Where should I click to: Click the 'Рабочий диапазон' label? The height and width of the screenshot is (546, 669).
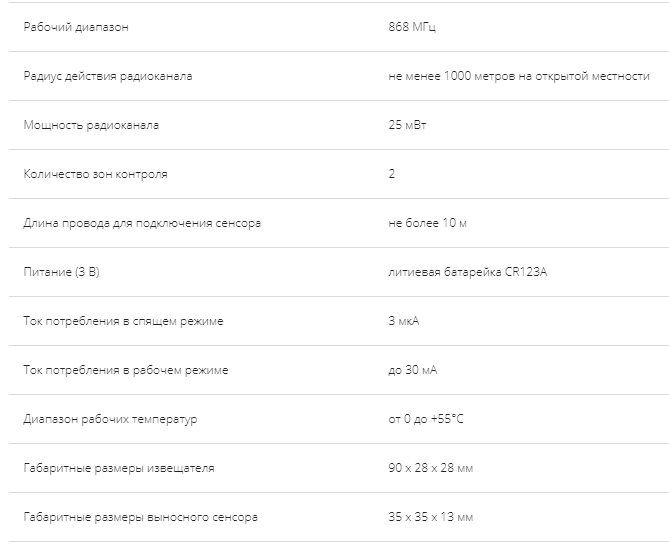pyautogui.click(x=76, y=27)
